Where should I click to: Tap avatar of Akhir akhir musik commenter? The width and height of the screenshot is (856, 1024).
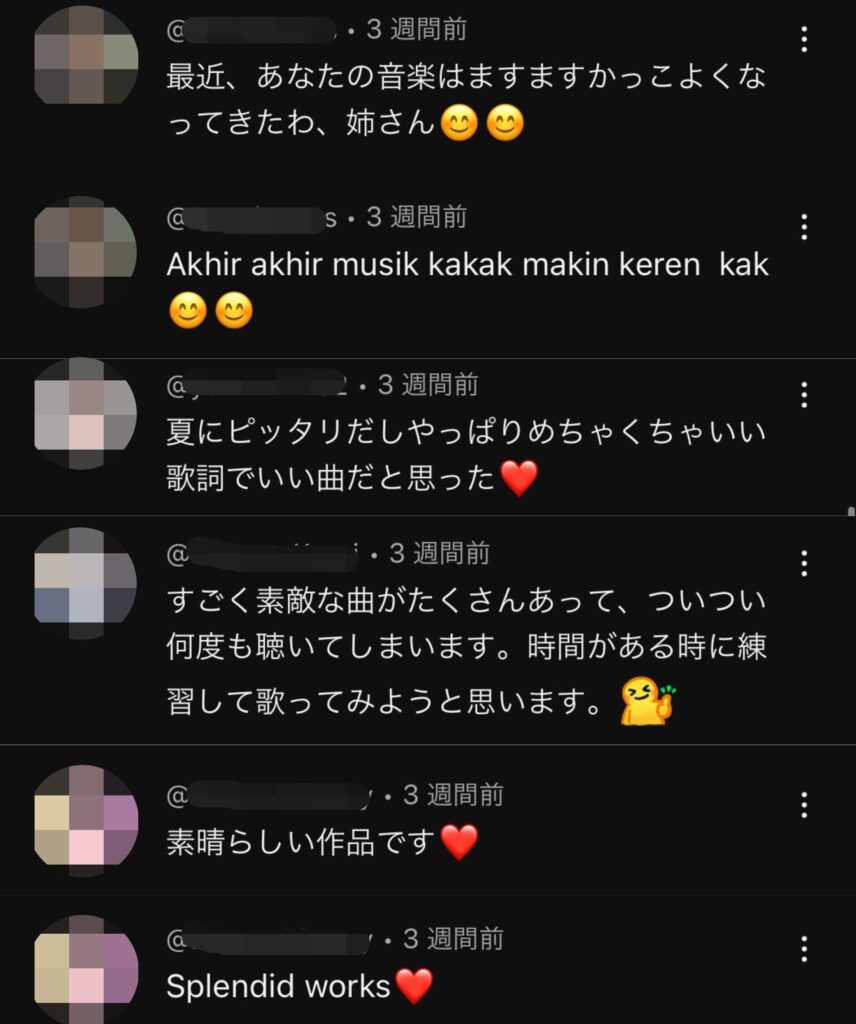click(x=86, y=251)
